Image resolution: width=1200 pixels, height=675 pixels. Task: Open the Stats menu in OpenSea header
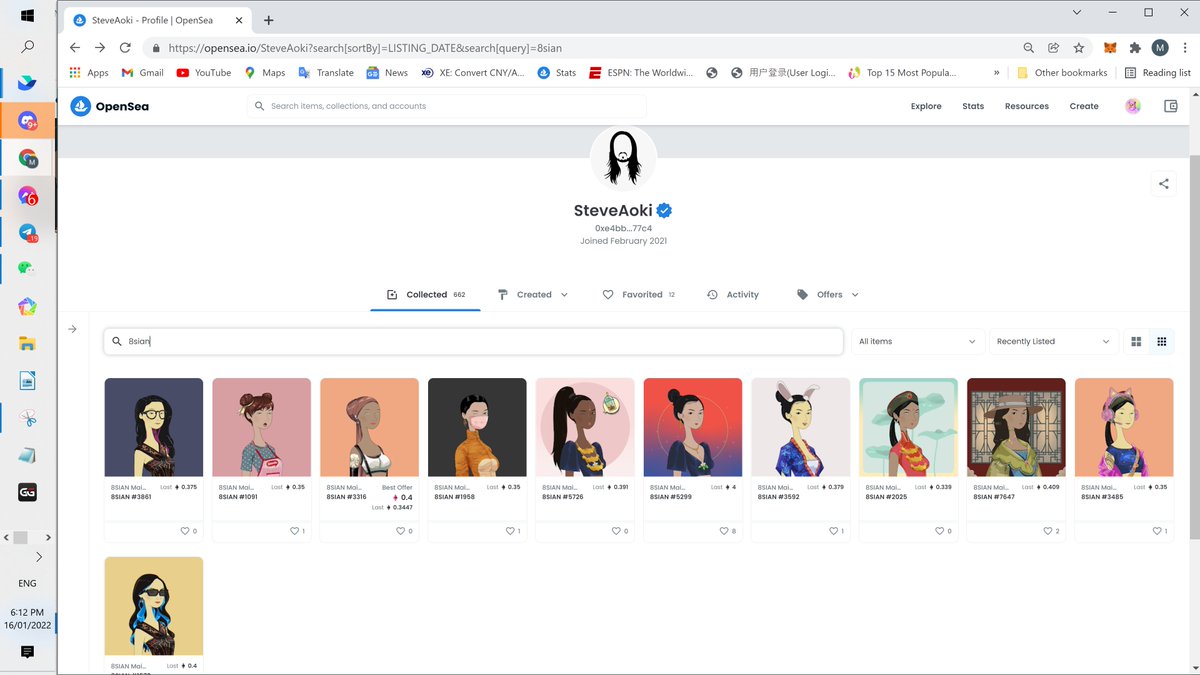973,106
